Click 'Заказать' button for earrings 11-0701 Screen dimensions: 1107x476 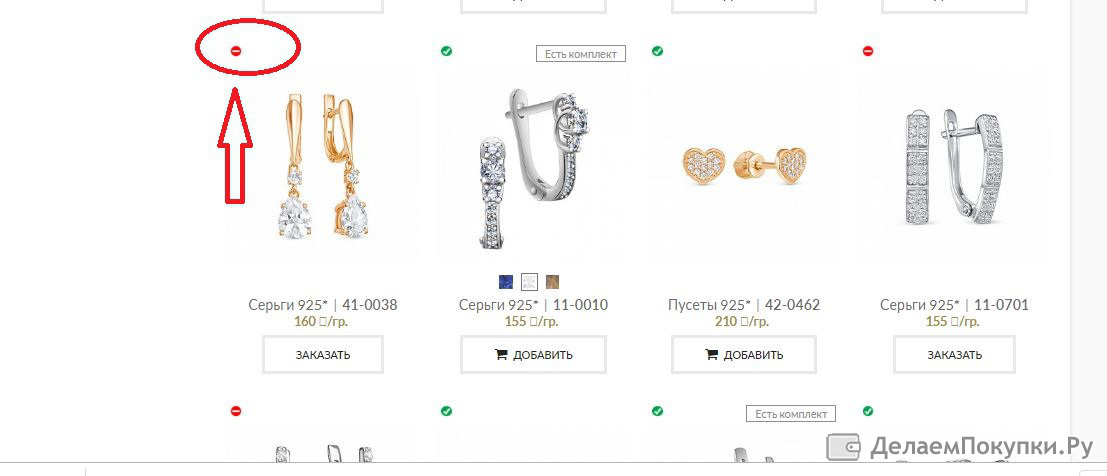pos(955,355)
